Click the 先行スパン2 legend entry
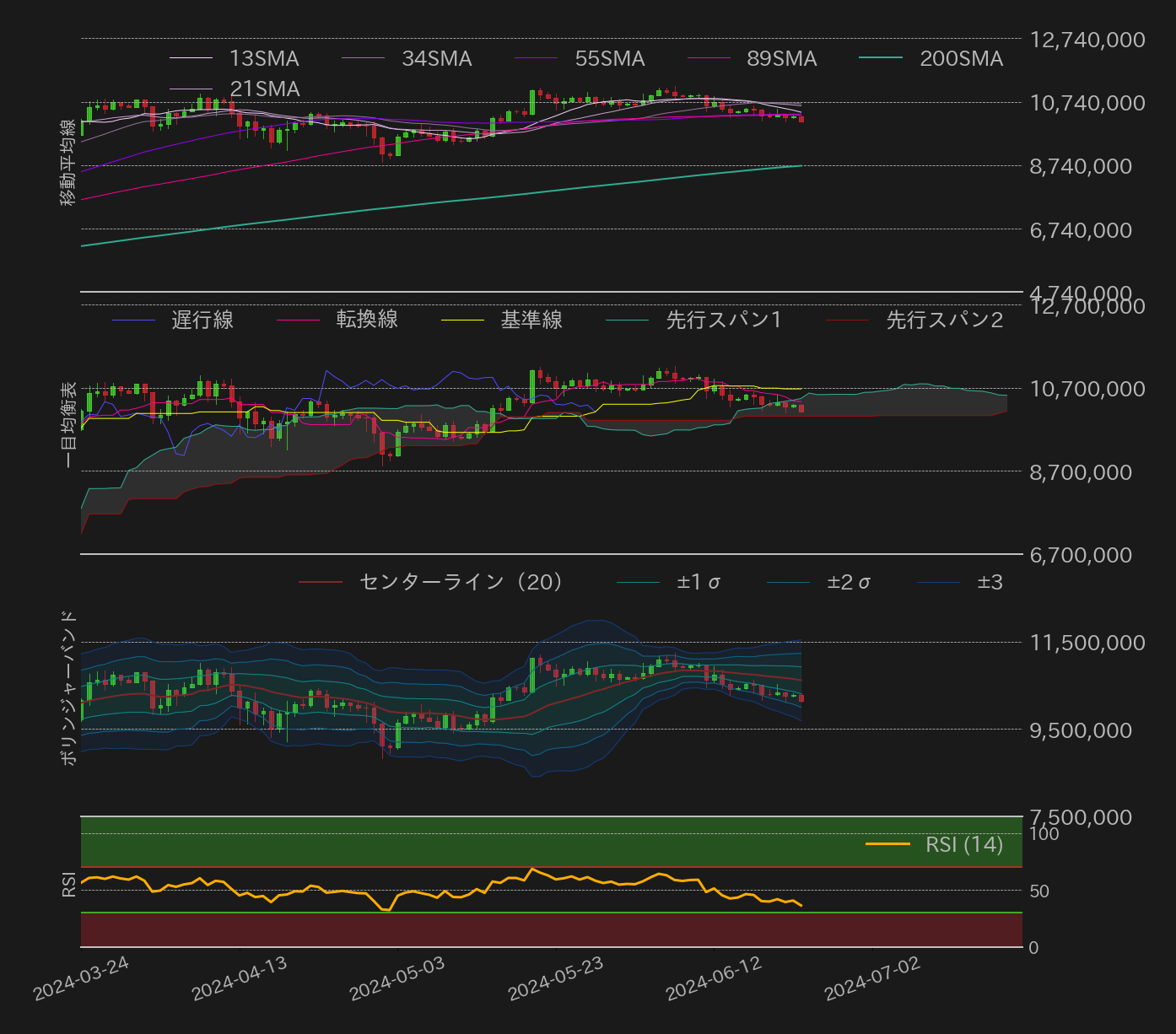This screenshot has width=1176, height=1034. click(x=914, y=320)
